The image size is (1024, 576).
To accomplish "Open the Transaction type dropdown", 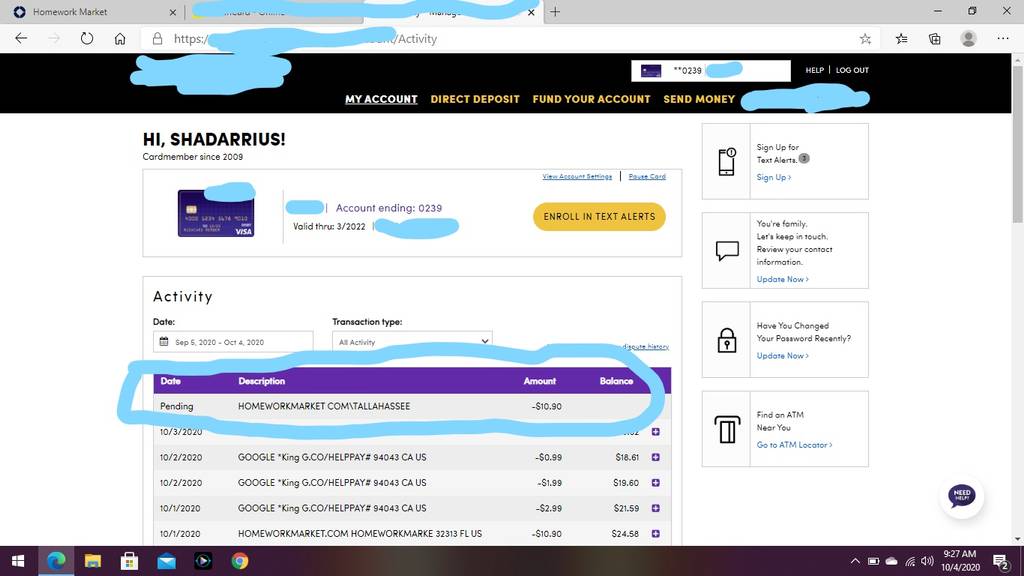I will pos(412,342).
